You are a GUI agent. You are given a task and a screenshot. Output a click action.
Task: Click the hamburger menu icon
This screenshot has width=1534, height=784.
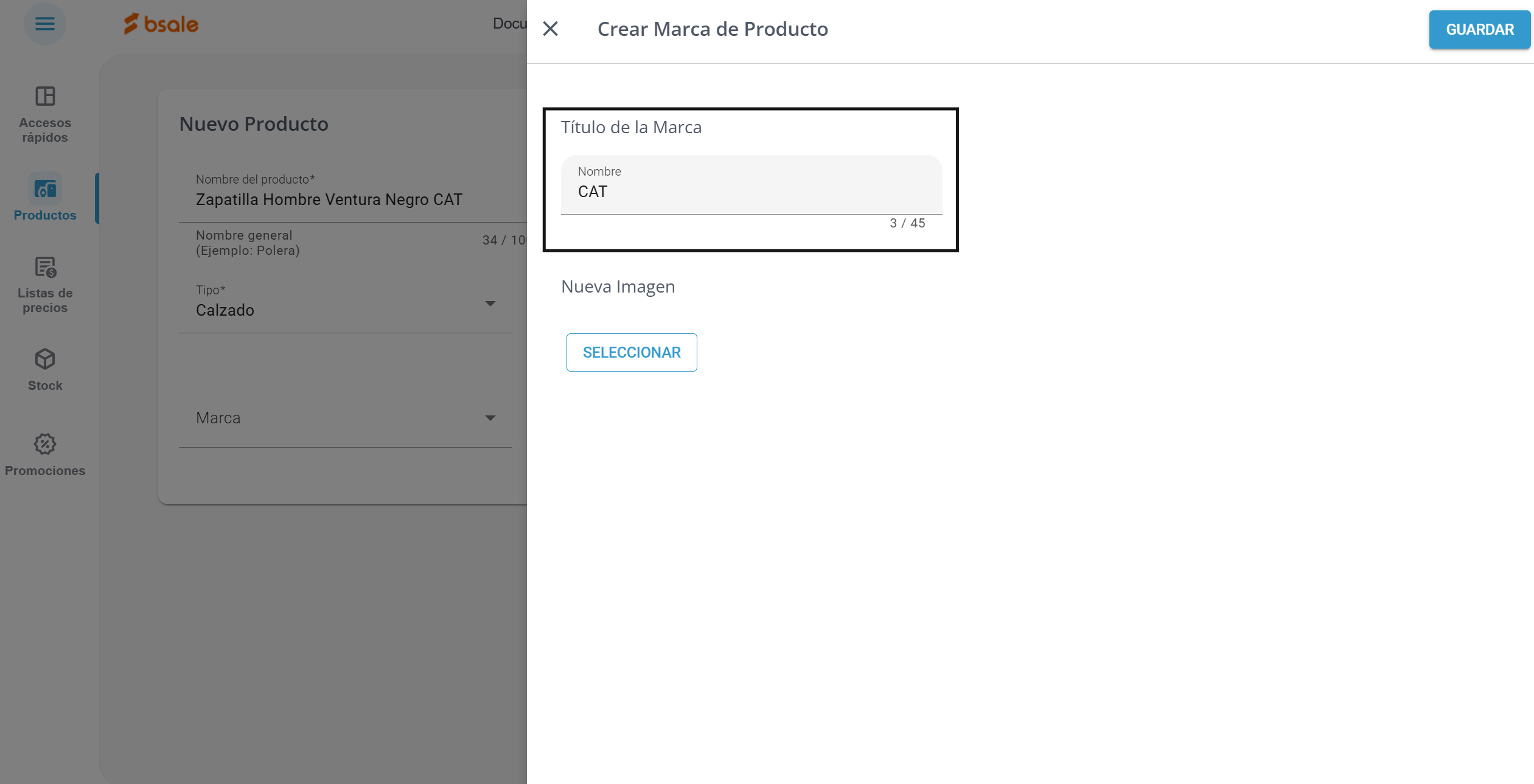44,24
